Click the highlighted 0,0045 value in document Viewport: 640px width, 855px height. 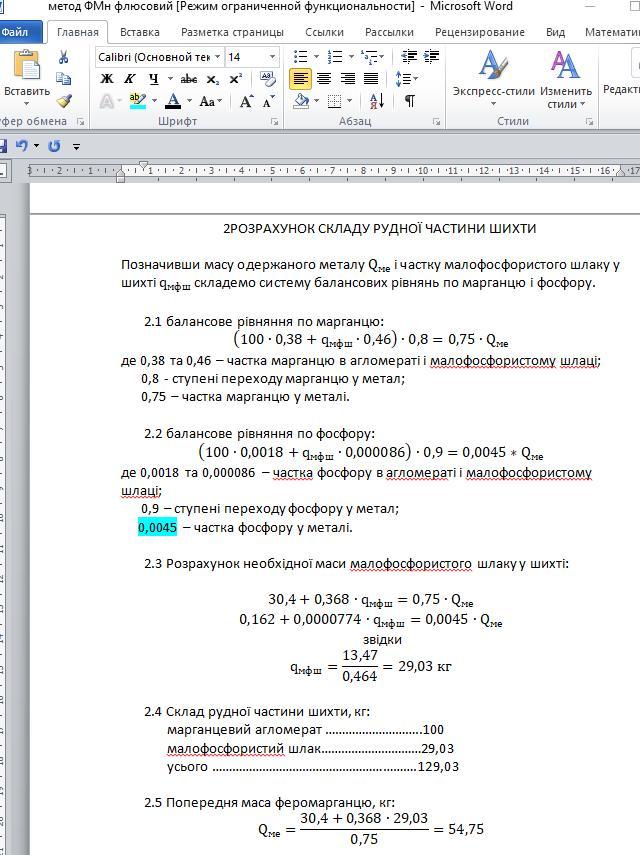coord(158,527)
